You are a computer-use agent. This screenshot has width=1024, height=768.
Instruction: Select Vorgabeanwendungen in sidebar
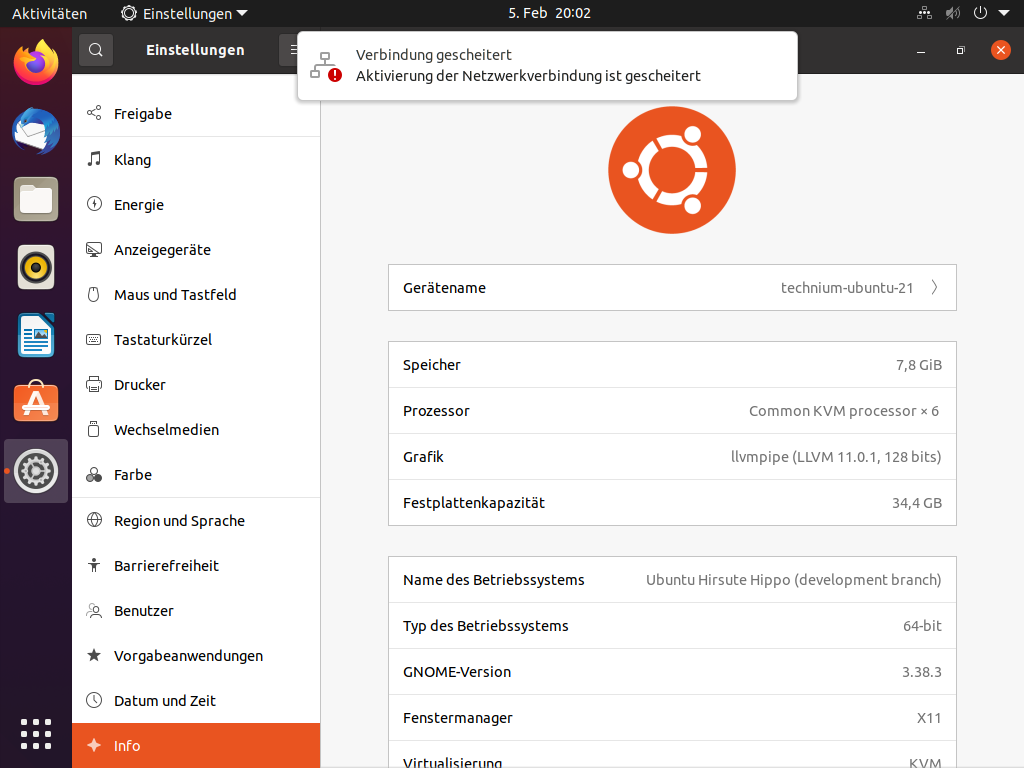[196, 656]
